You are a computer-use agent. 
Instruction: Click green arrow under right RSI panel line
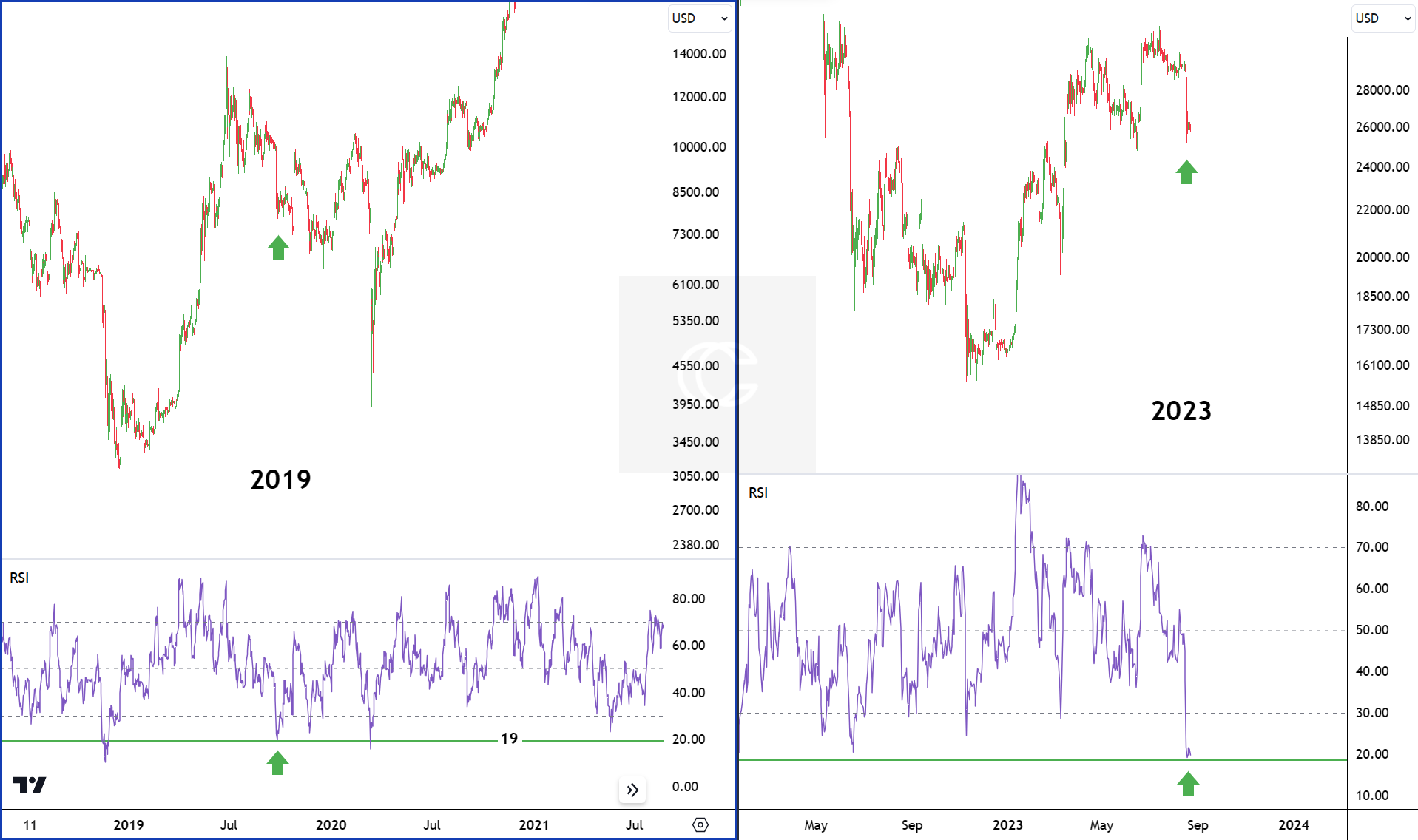(x=1188, y=783)
